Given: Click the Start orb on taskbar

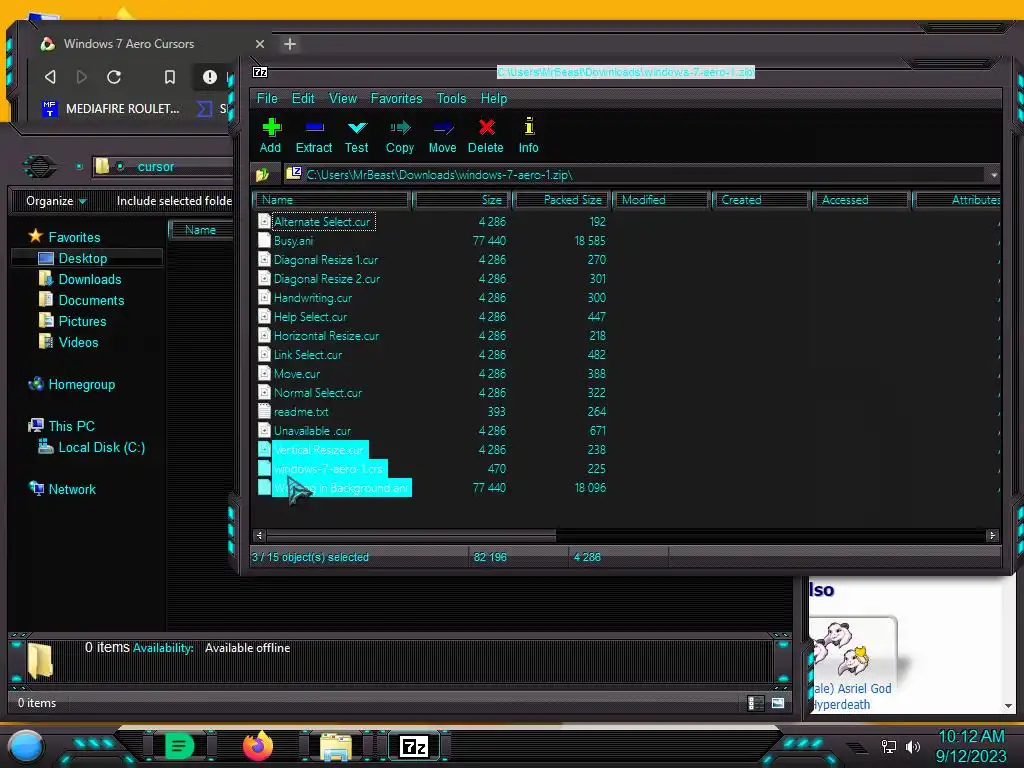Looking at the screenshot, I should pyautogui.click(x=26, y=746).
